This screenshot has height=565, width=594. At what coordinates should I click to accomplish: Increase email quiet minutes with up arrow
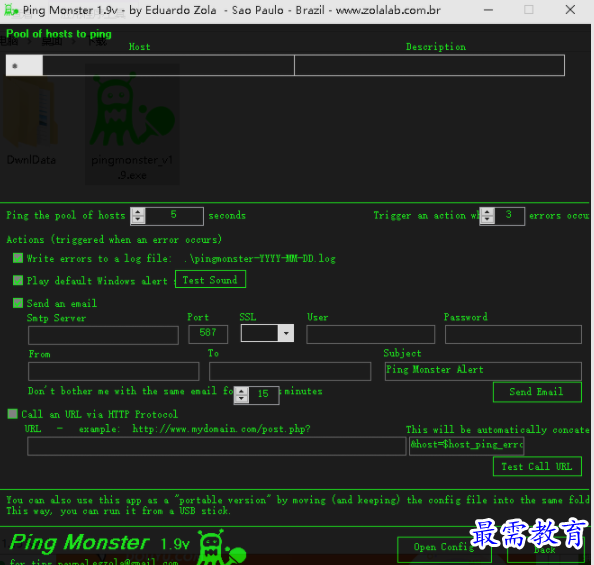click(x=241, y=391)
